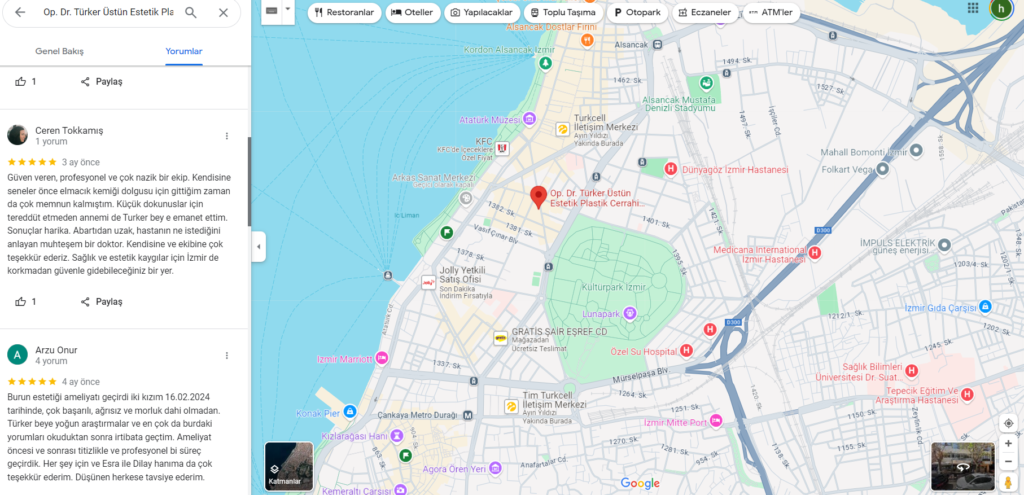Open the Google logo on map
Screen dimensions: 1024x495
[640, 483]
